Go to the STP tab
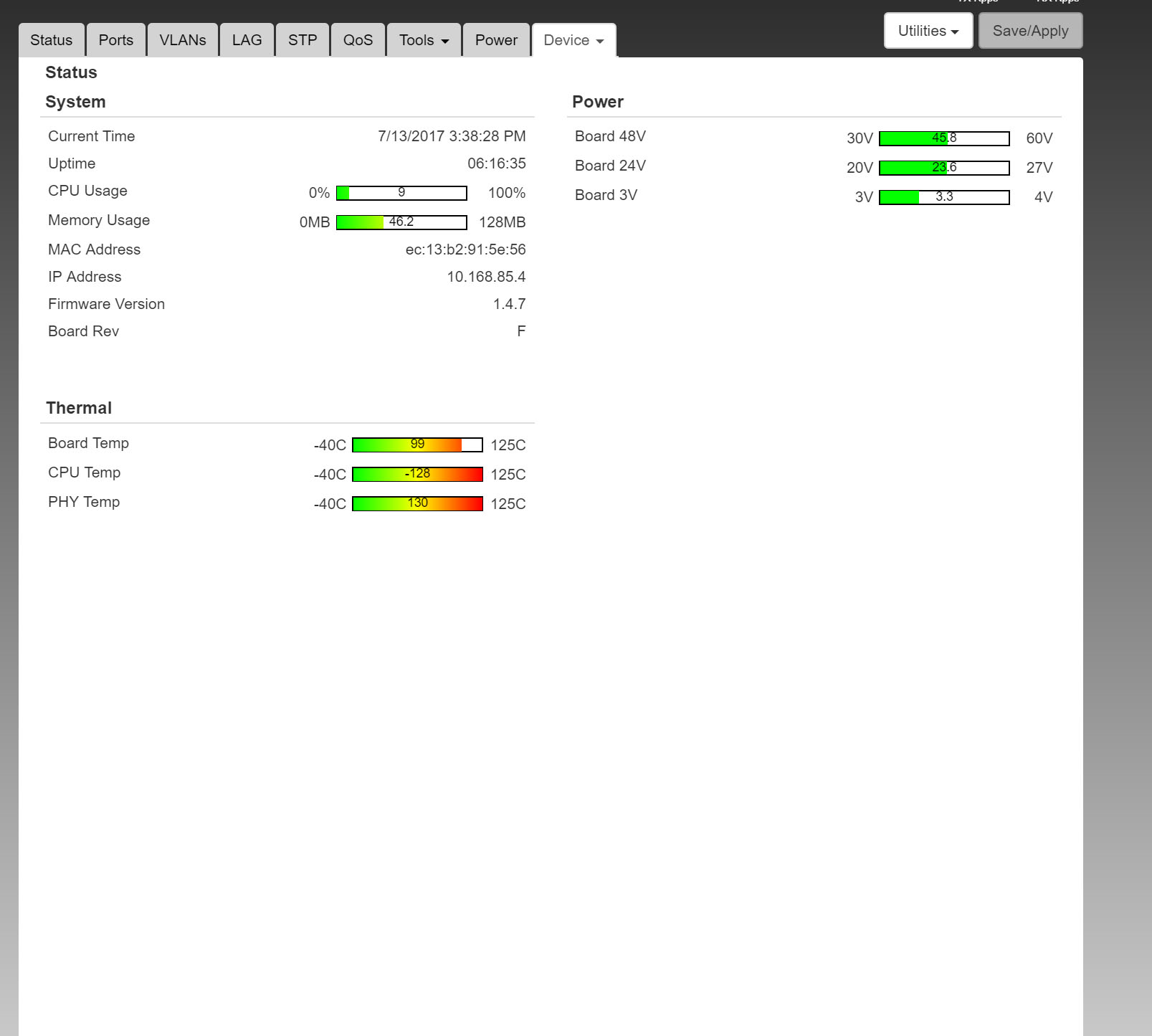The height and width of the screenshot is (1036, 1152). pyautogui.click(x=302, y=40)
